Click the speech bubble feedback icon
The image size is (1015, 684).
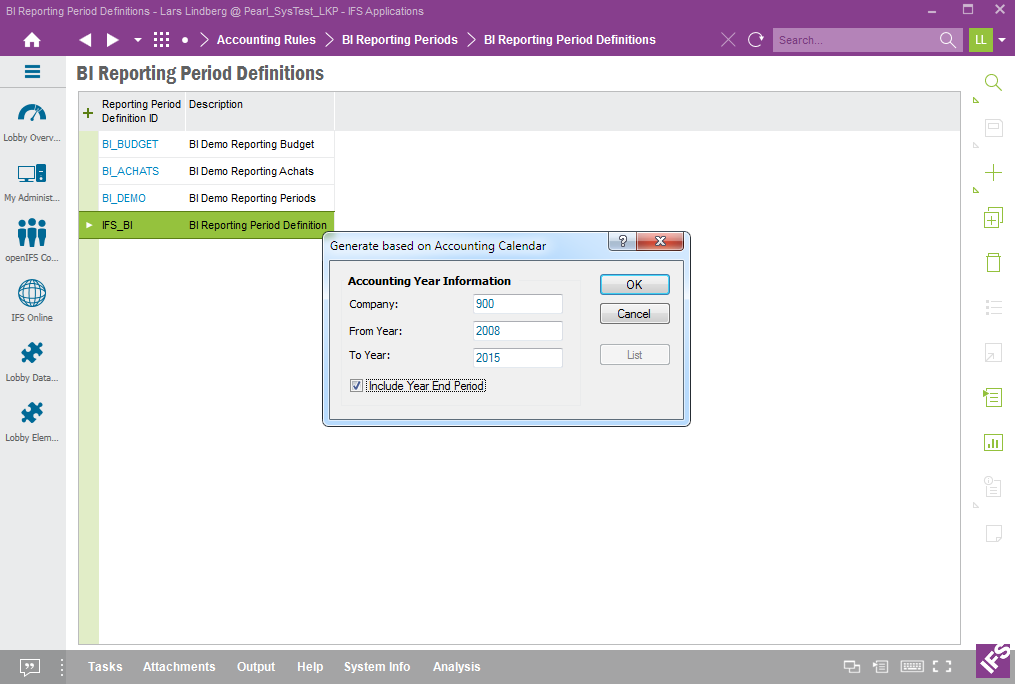coord(30,667)
